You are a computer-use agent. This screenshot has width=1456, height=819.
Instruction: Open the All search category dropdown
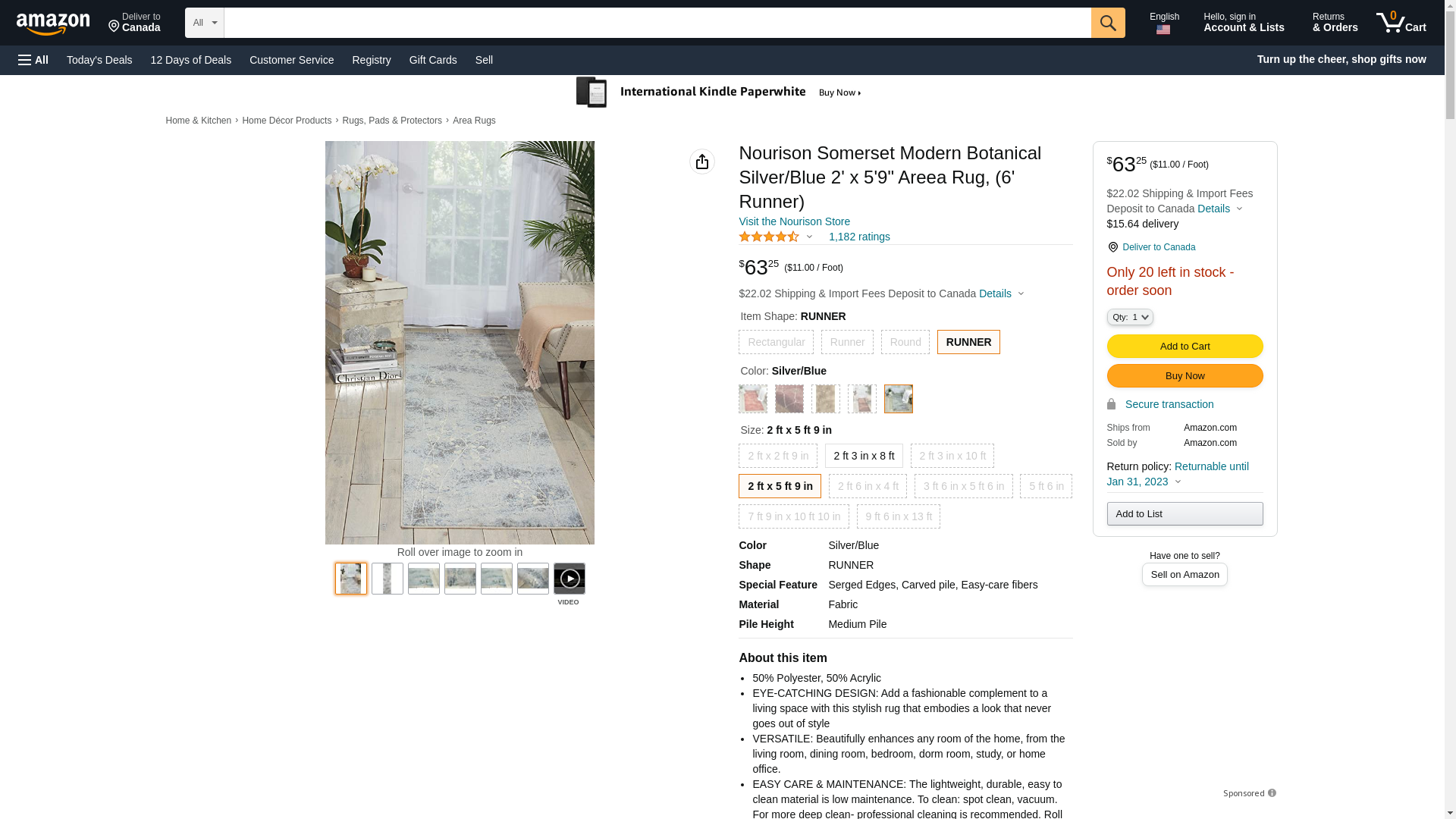pos(205,23)
